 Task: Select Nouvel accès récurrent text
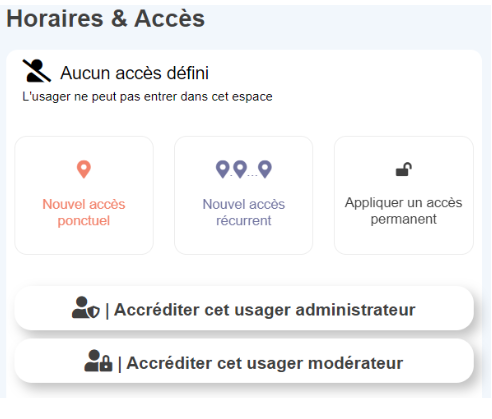point(244,212)
